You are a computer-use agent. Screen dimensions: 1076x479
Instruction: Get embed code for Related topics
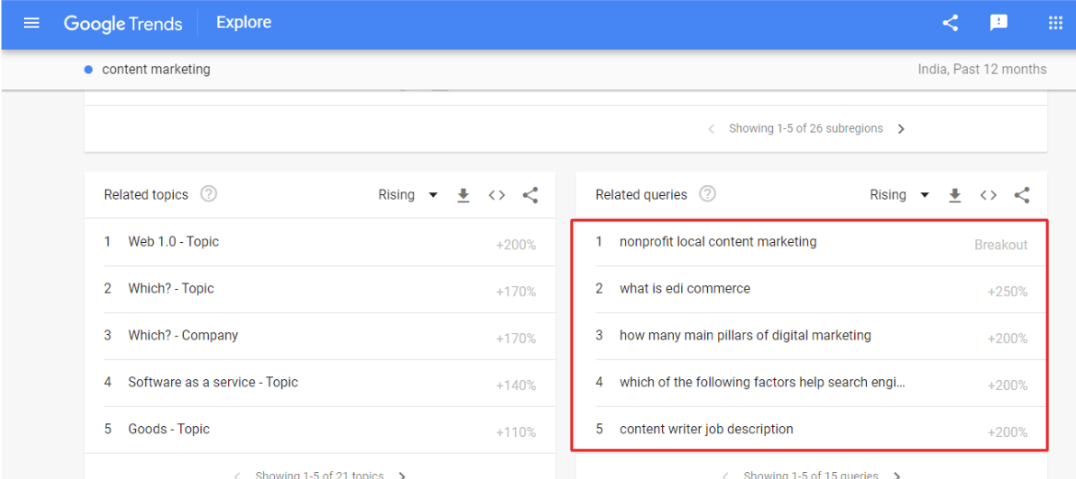[497, 195]
